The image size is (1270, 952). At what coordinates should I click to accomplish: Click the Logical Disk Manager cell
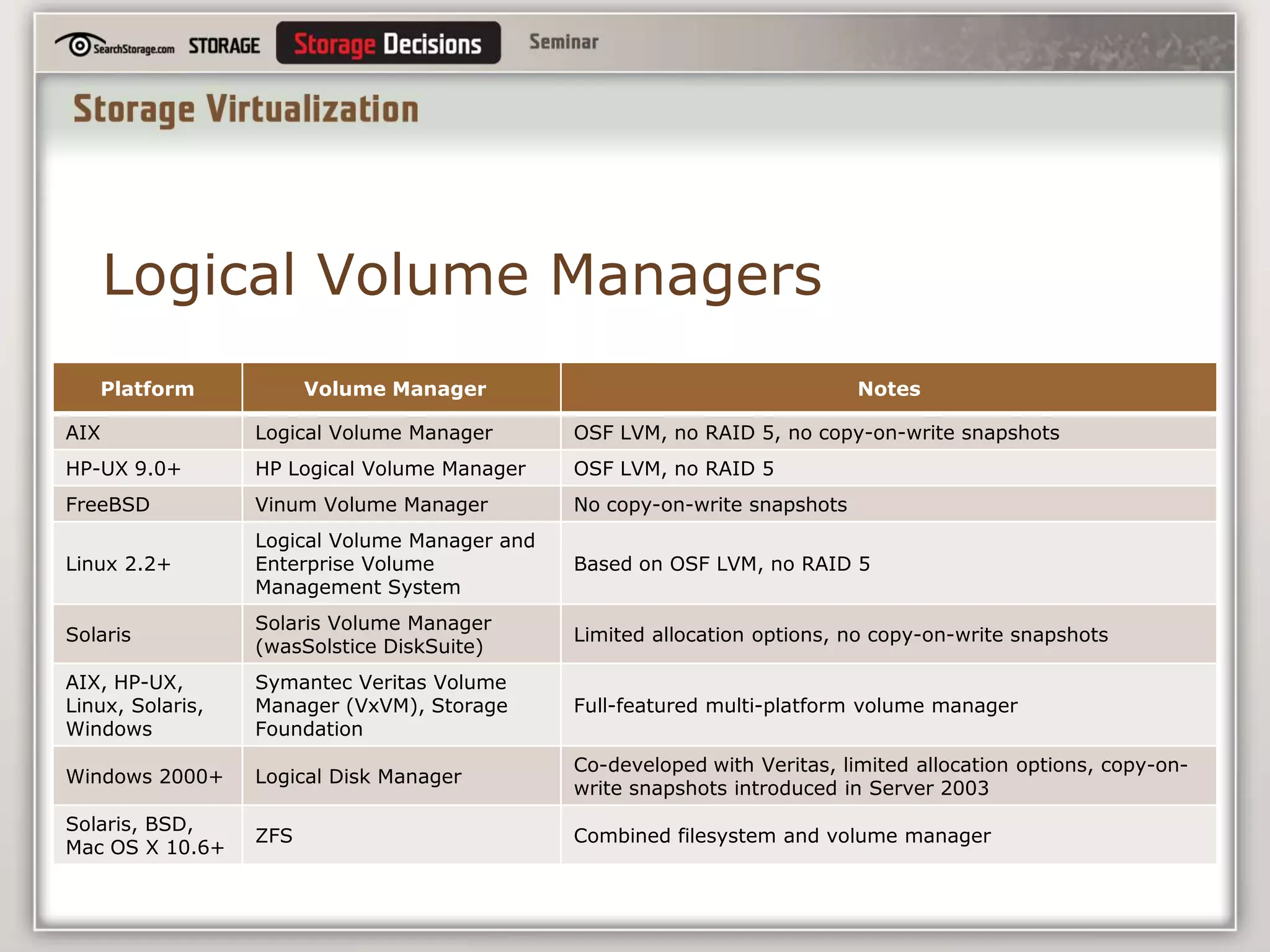point(358,777)
